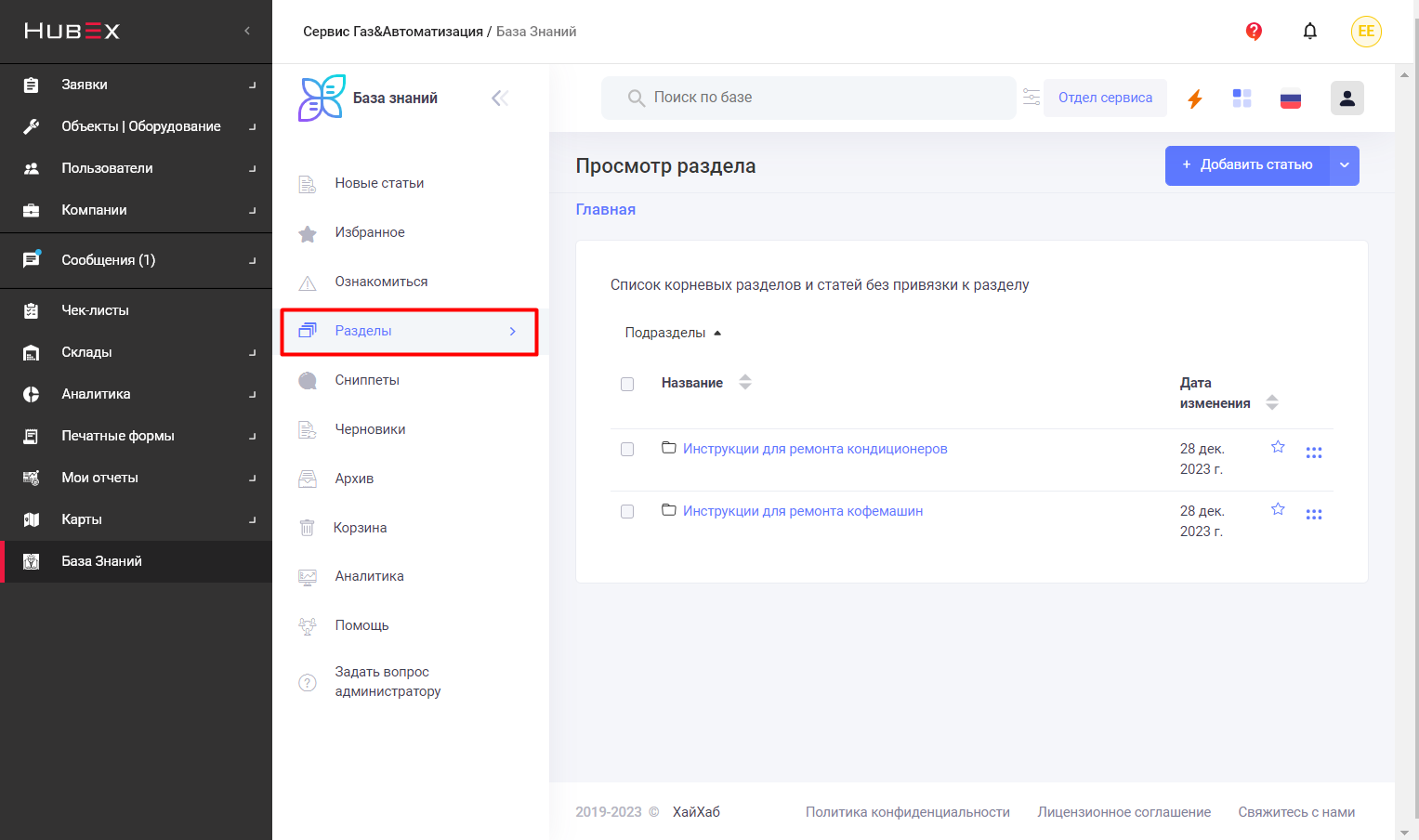Collapse knowledge base sidebar with double chevron

(500, 98)
